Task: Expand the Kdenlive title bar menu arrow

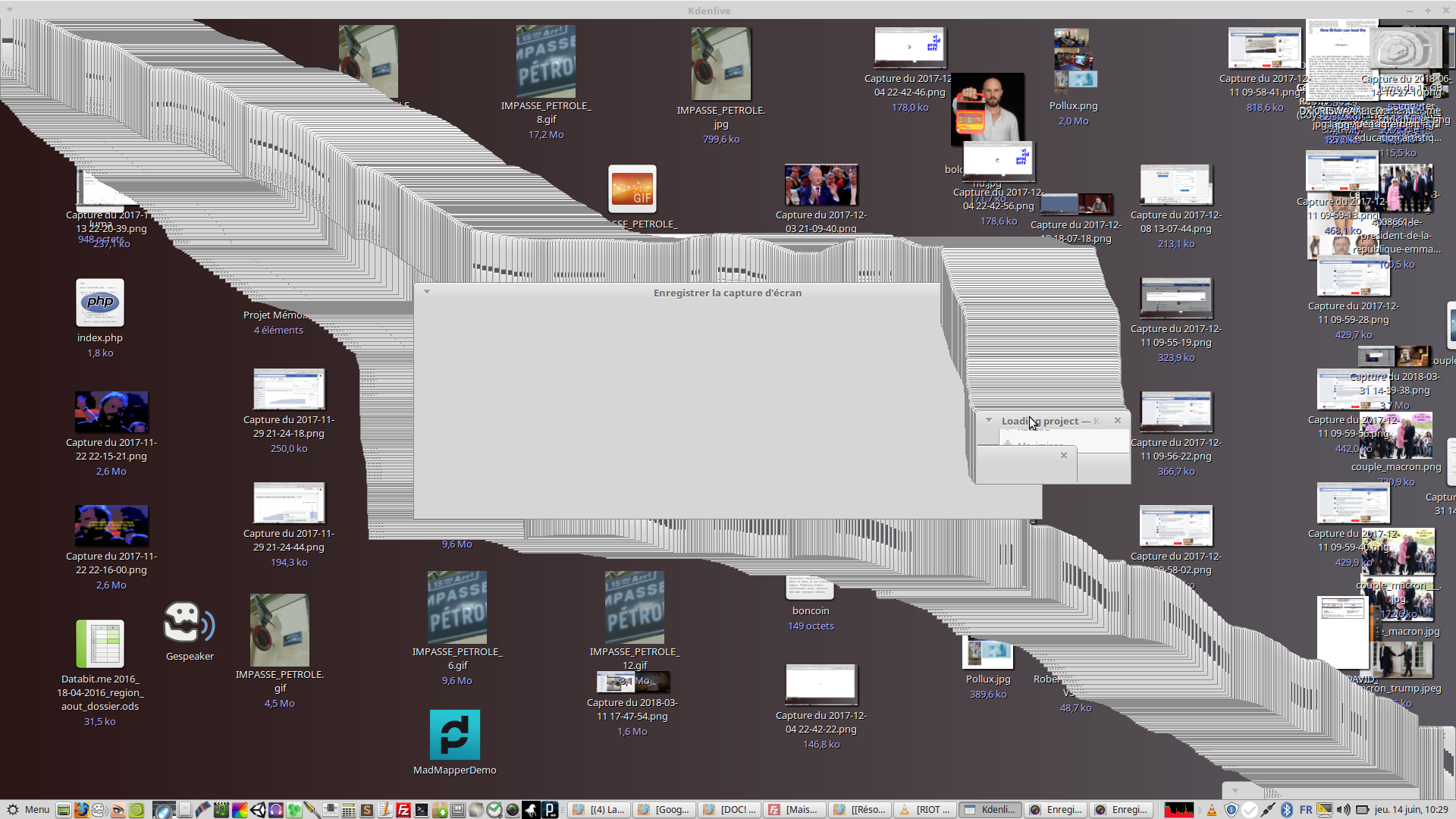Action: tap(9, 10)
